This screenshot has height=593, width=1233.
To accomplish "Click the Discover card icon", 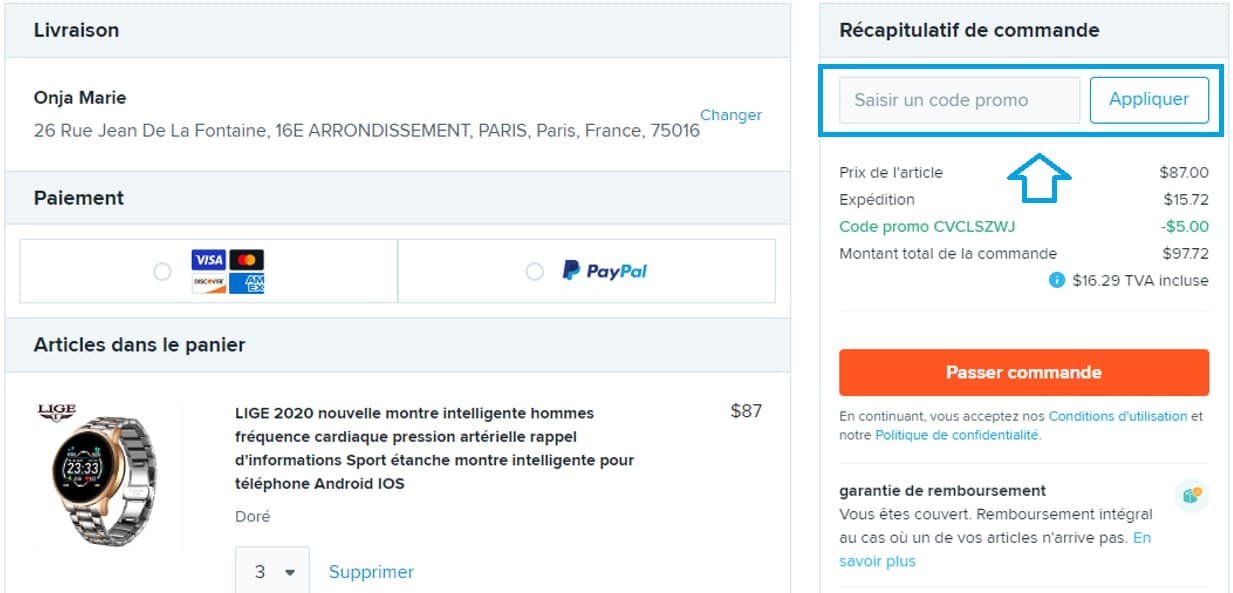I will 209,283.
